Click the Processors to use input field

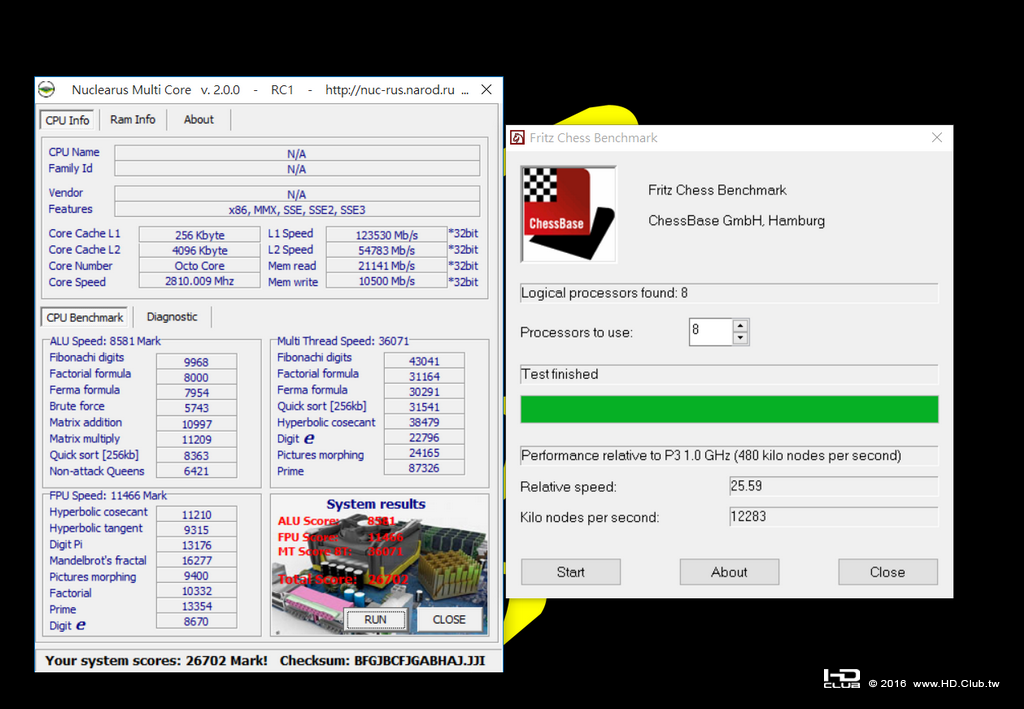tap(711, 332)
